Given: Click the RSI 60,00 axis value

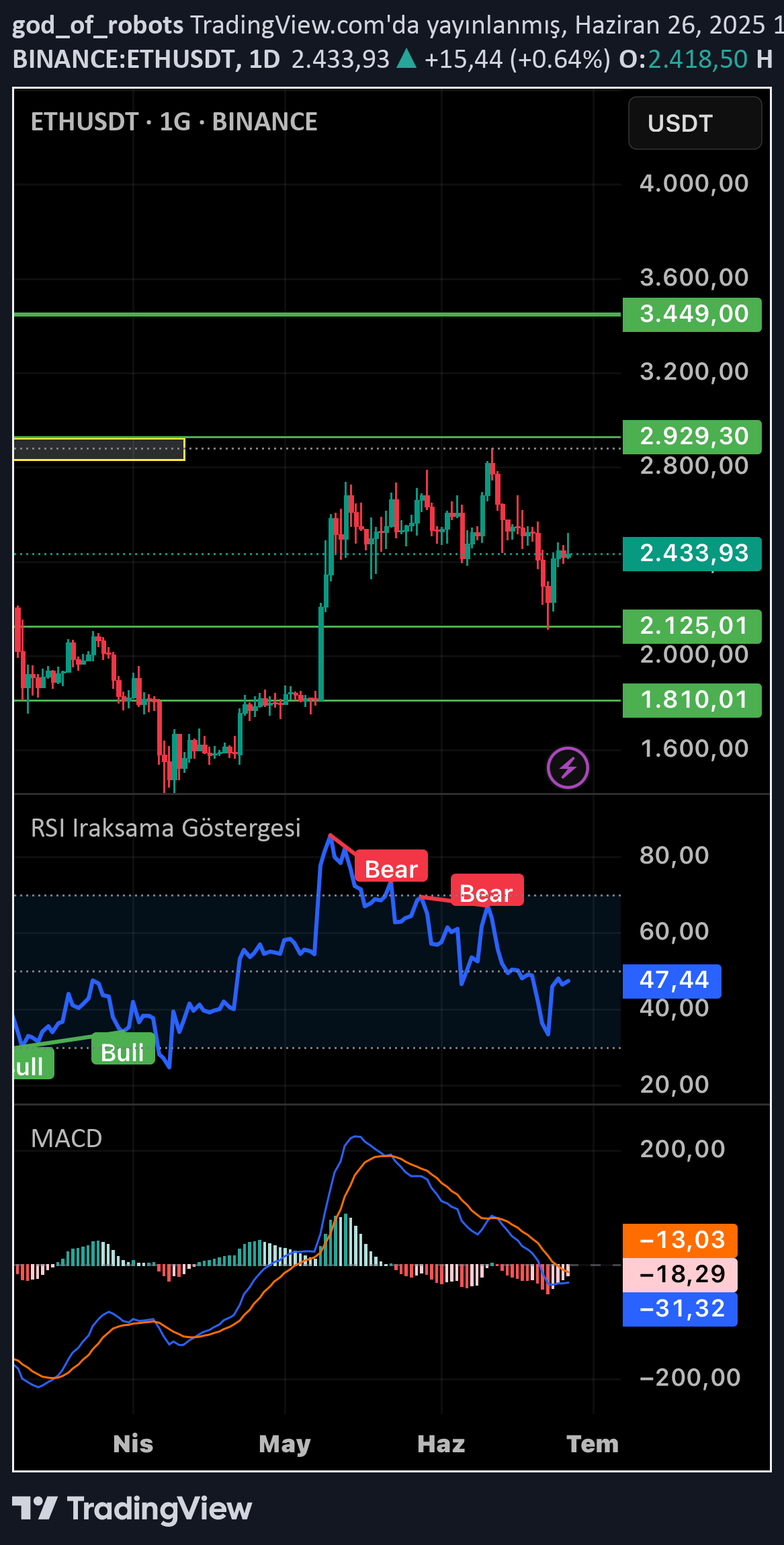Looking at the screenshot, I should pos(674,931).
